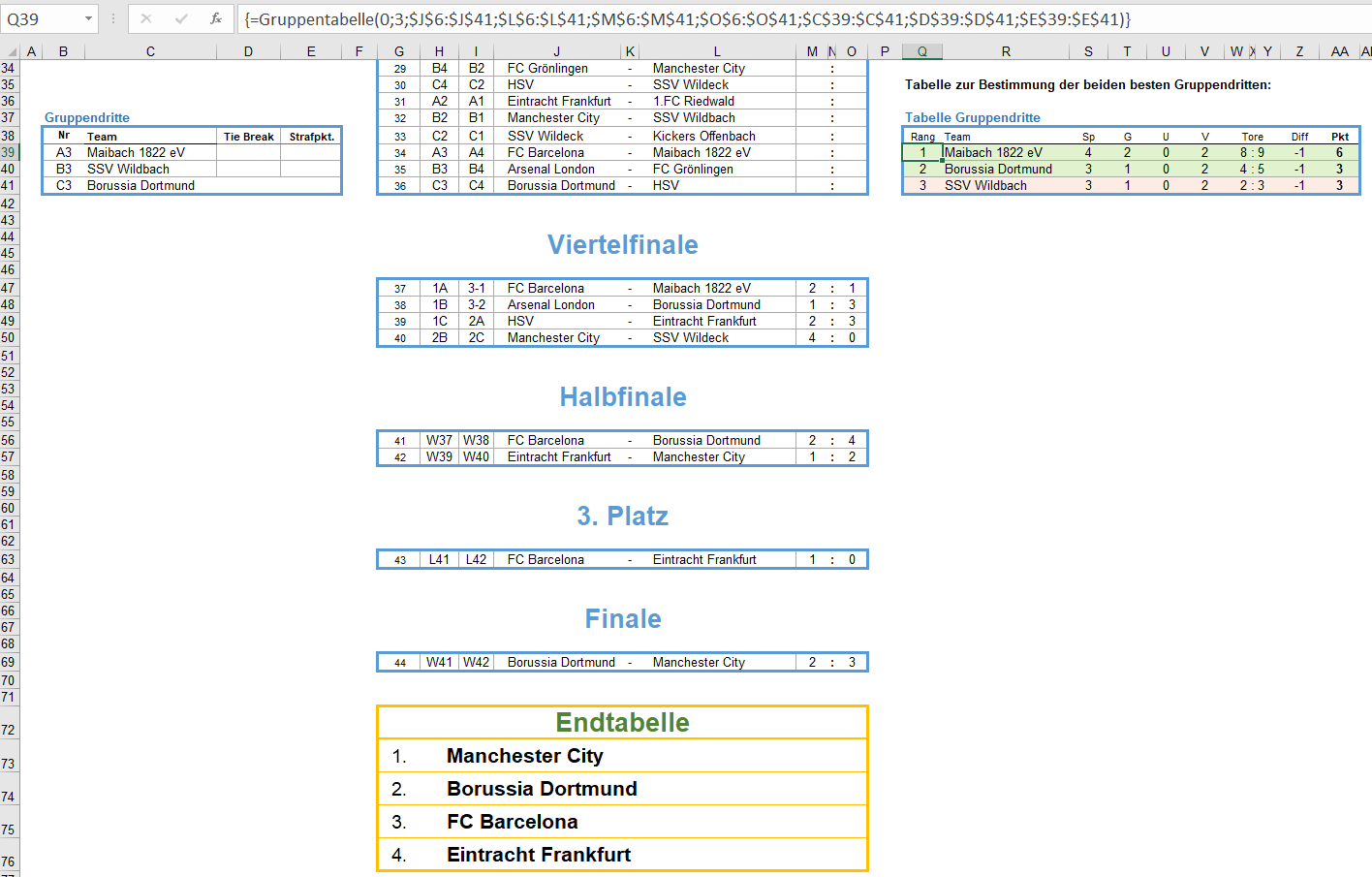Viewport: 1372px width, 877px height.
Task: Click 'Eintracht Frankfurt' in Viertelfinale match 39
Action: tap(704, 321)
